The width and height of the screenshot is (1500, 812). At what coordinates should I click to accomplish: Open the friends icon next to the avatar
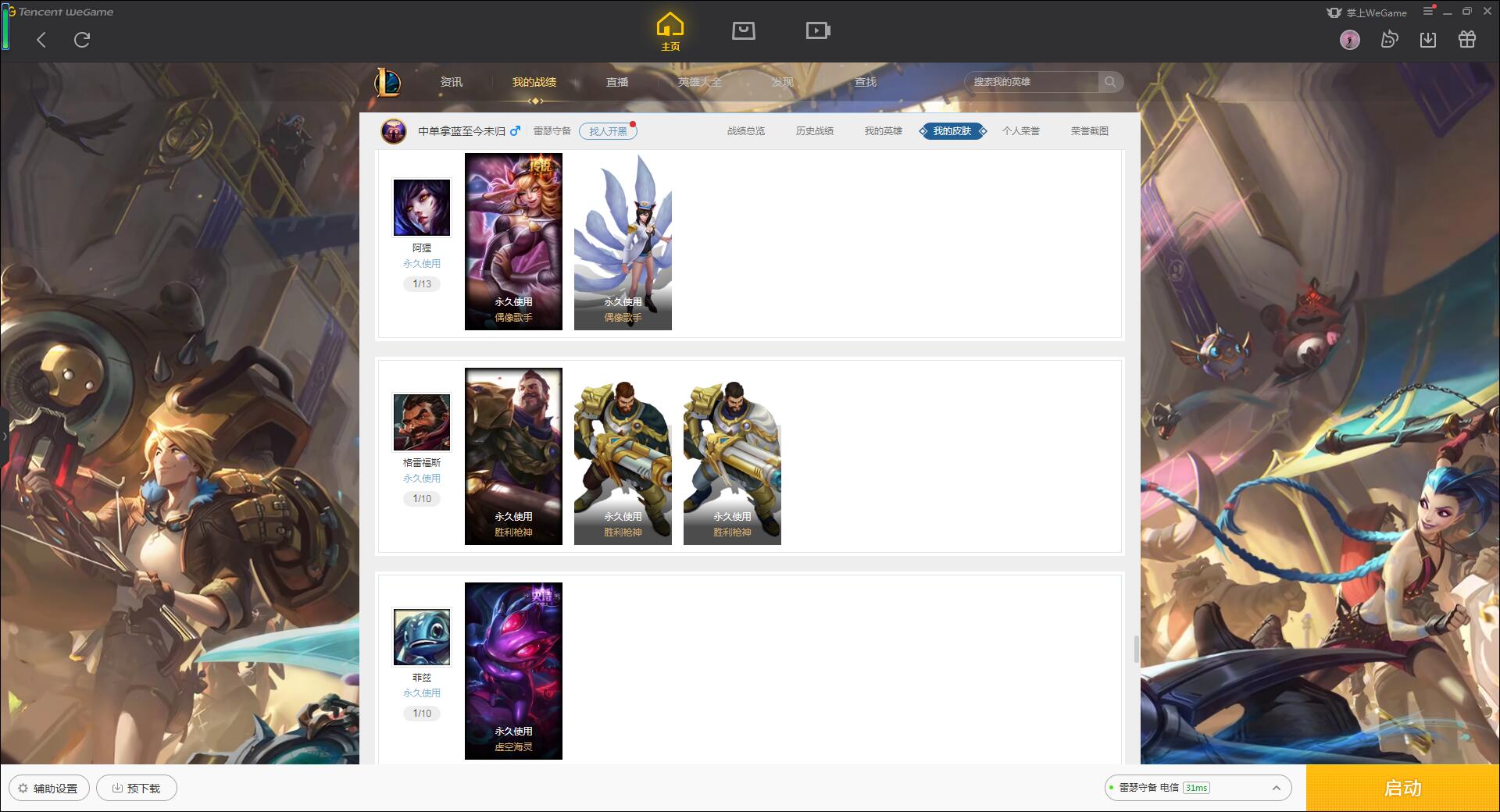(1389, 40)
